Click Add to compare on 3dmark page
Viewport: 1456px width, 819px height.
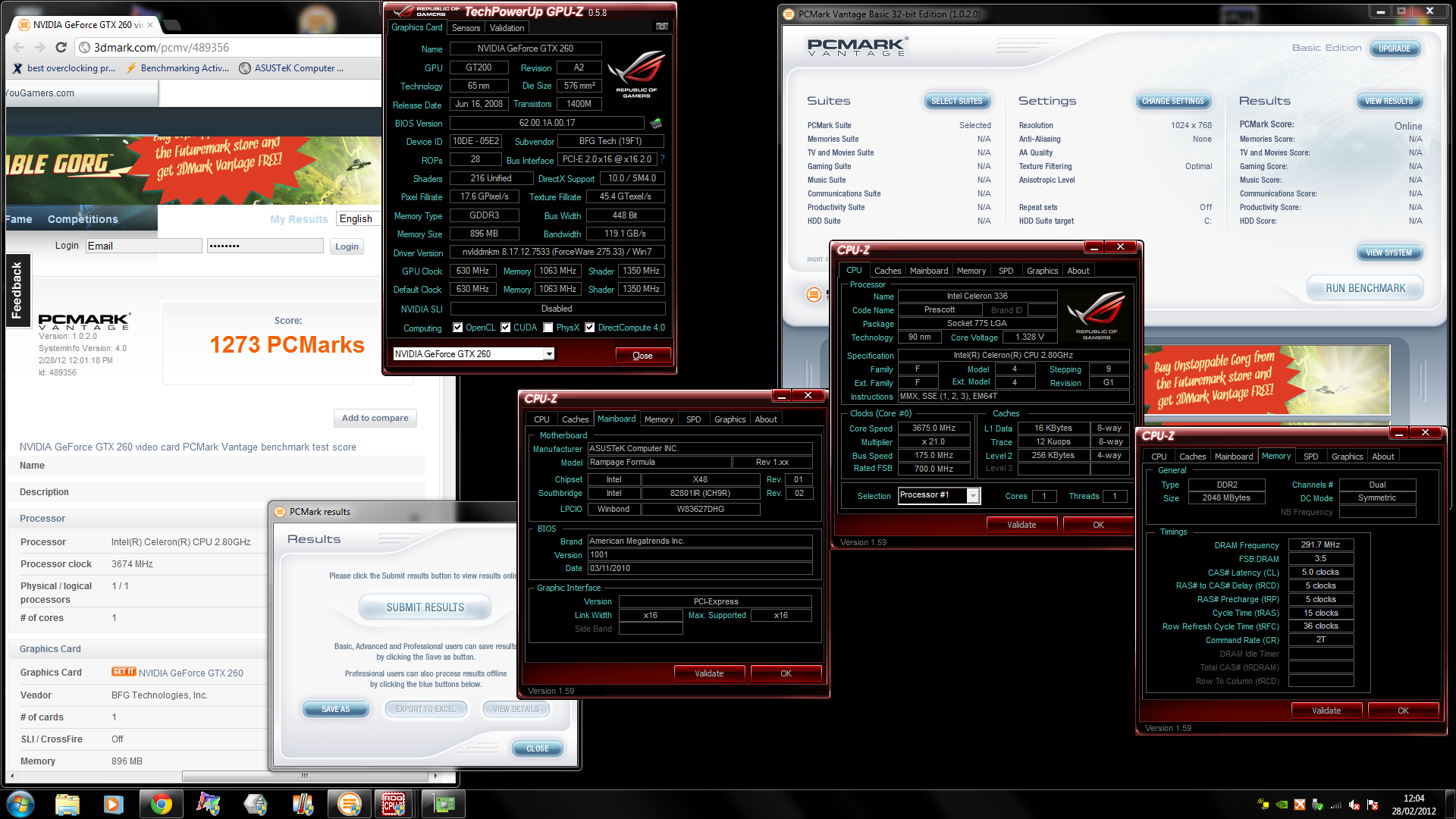[375, 418]
